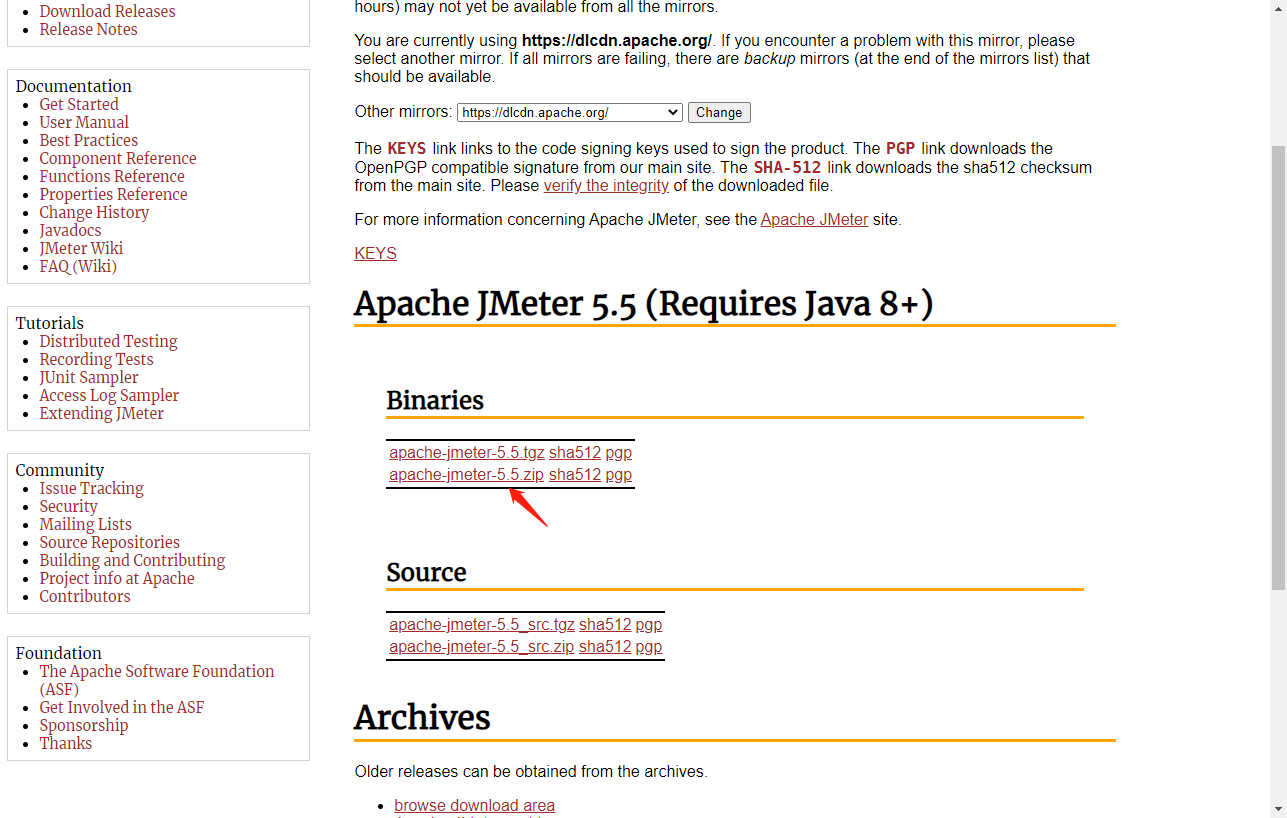The height and width of the screenshot is (818, 1287).
Task: Open the Javadocs link
Action: [70, 230]
